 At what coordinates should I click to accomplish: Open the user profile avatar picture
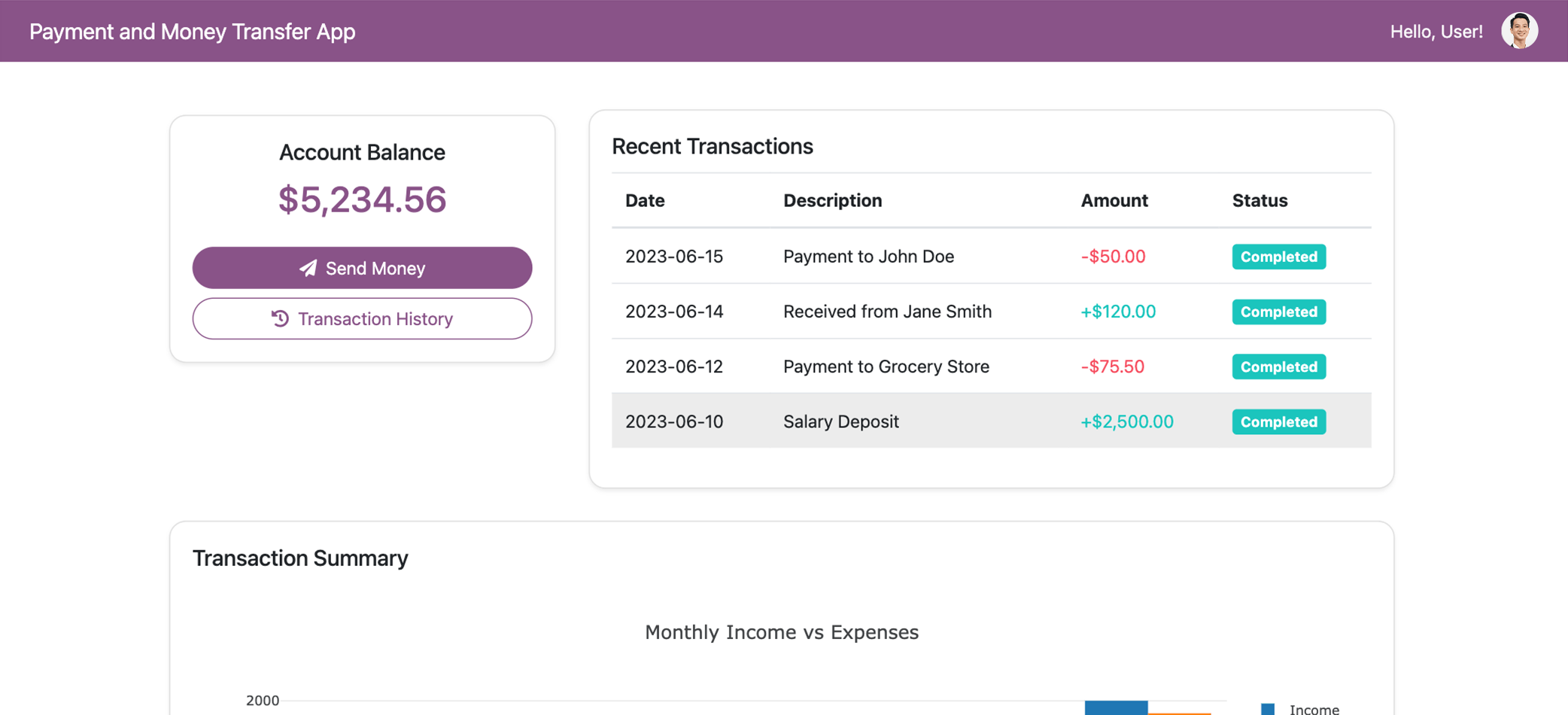[1519, 31]
